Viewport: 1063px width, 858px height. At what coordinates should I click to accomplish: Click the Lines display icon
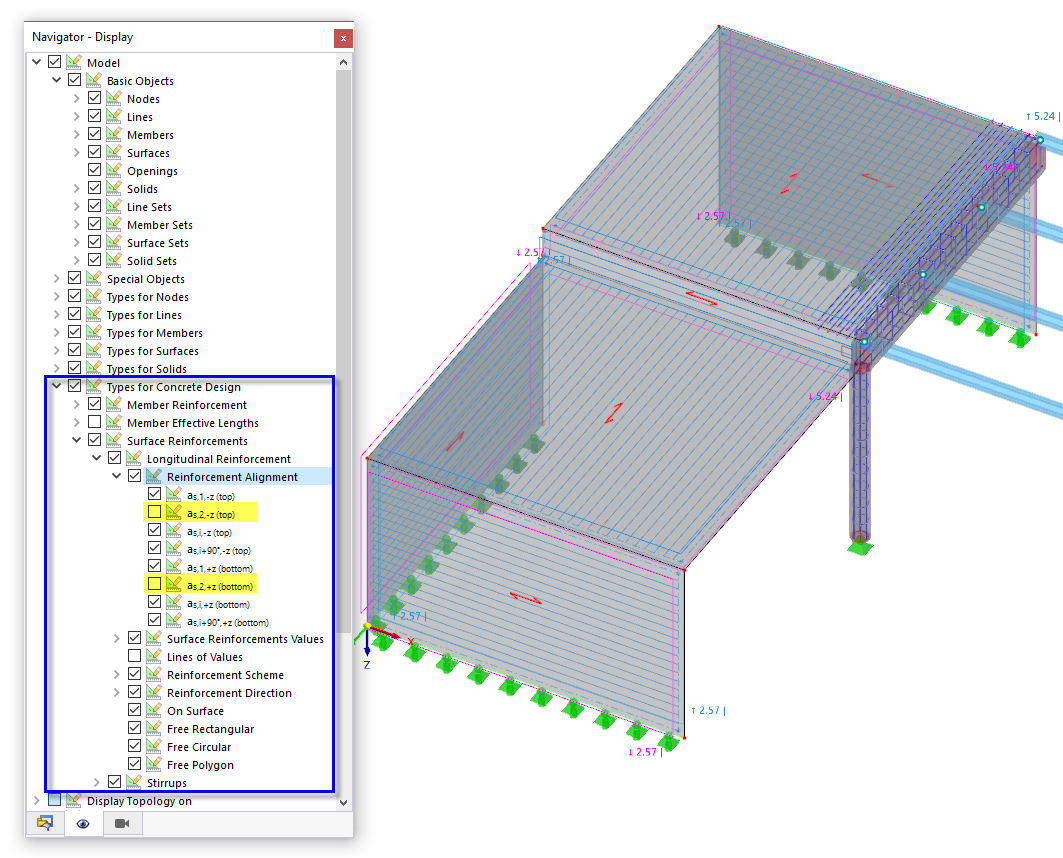[x=114, y=117]
